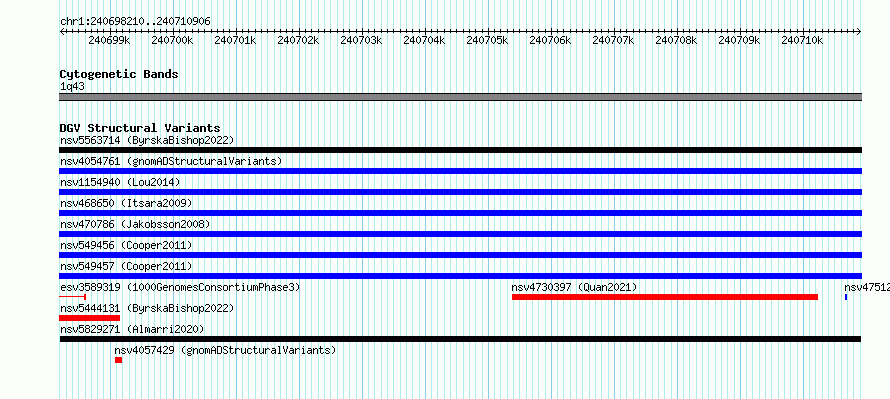Viewport: 890px width, 399px height.
Task: Select the blue nsv468650 variant bar
Action: pos(460,213)
